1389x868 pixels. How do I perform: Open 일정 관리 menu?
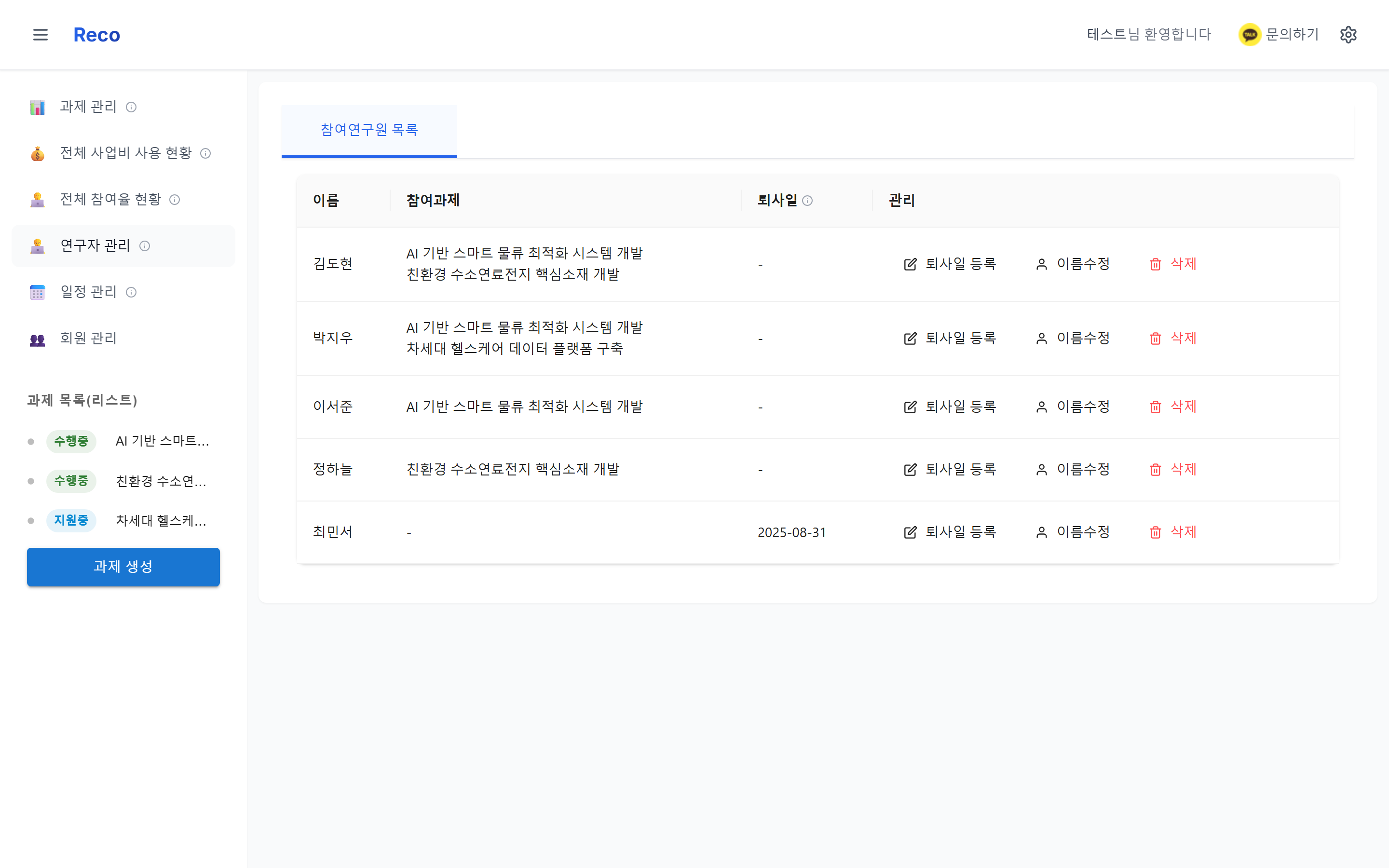coord(123,292)
